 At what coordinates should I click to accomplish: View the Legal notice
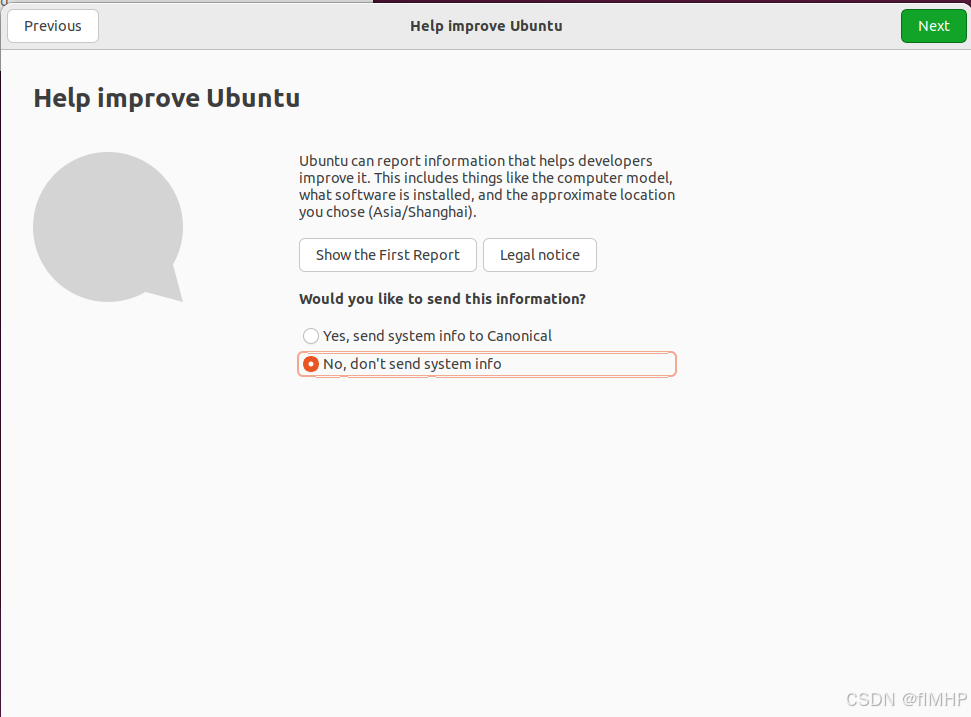point(539,255)
